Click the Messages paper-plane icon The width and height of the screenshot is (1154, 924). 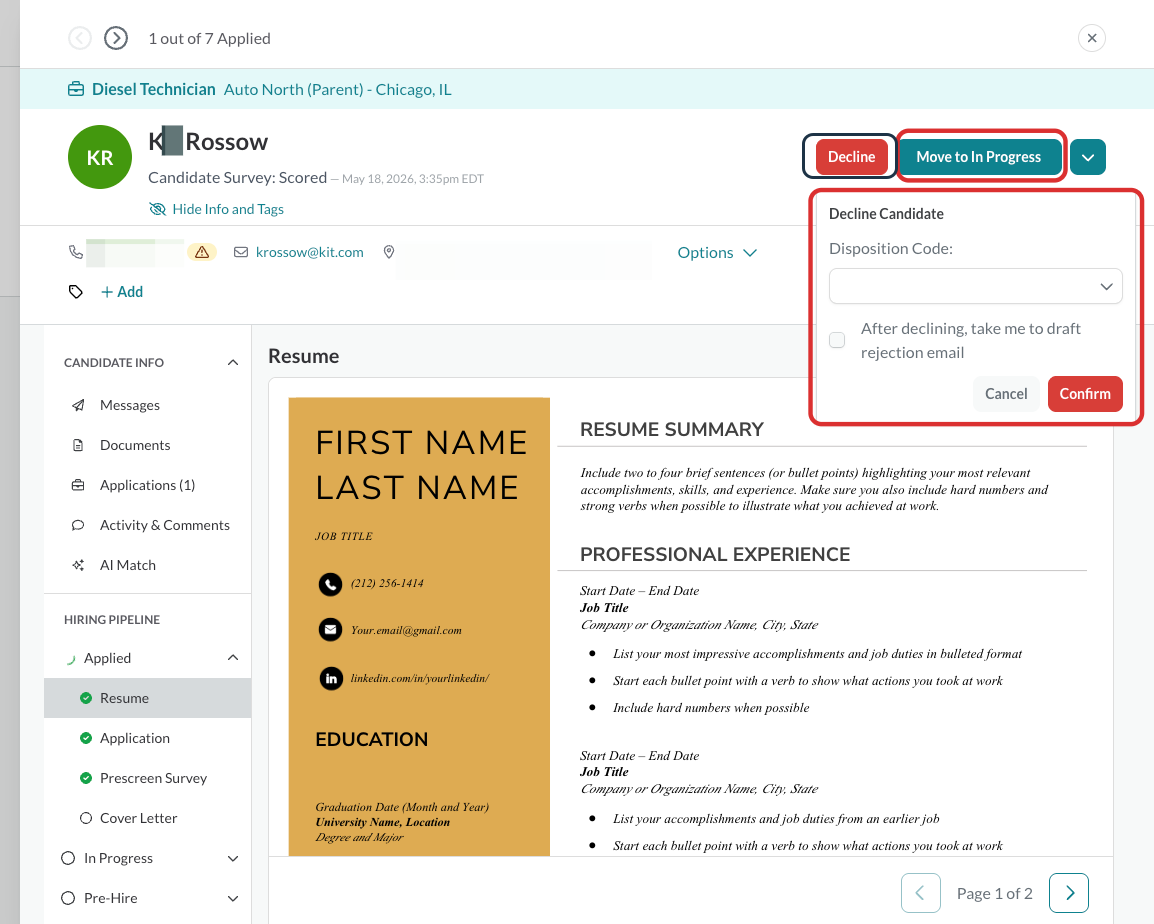(78, 405)
